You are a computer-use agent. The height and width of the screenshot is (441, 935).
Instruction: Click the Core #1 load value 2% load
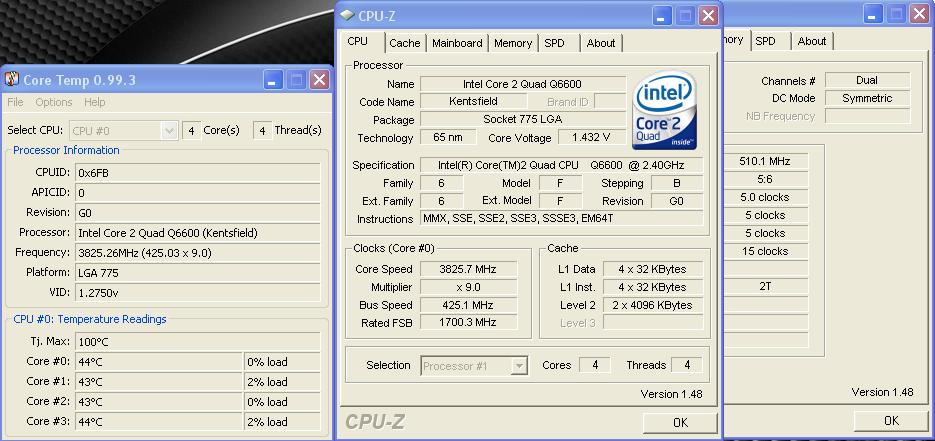pos(283,381)
